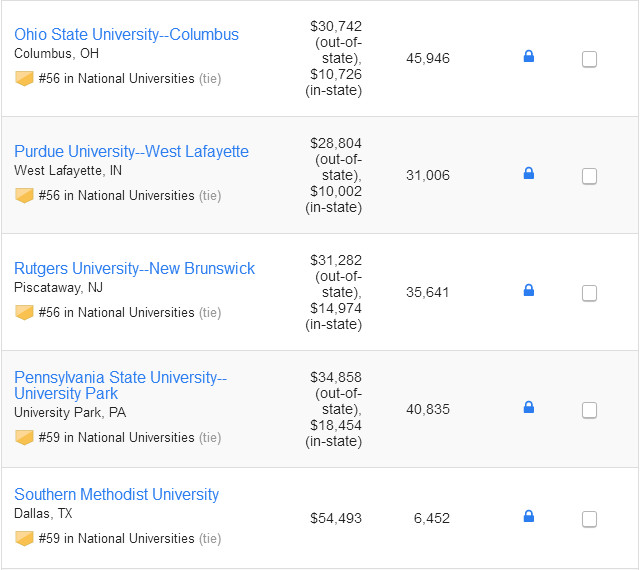Click Penn State's ranking badge icon
641x570 pixels.
(24, 437)
